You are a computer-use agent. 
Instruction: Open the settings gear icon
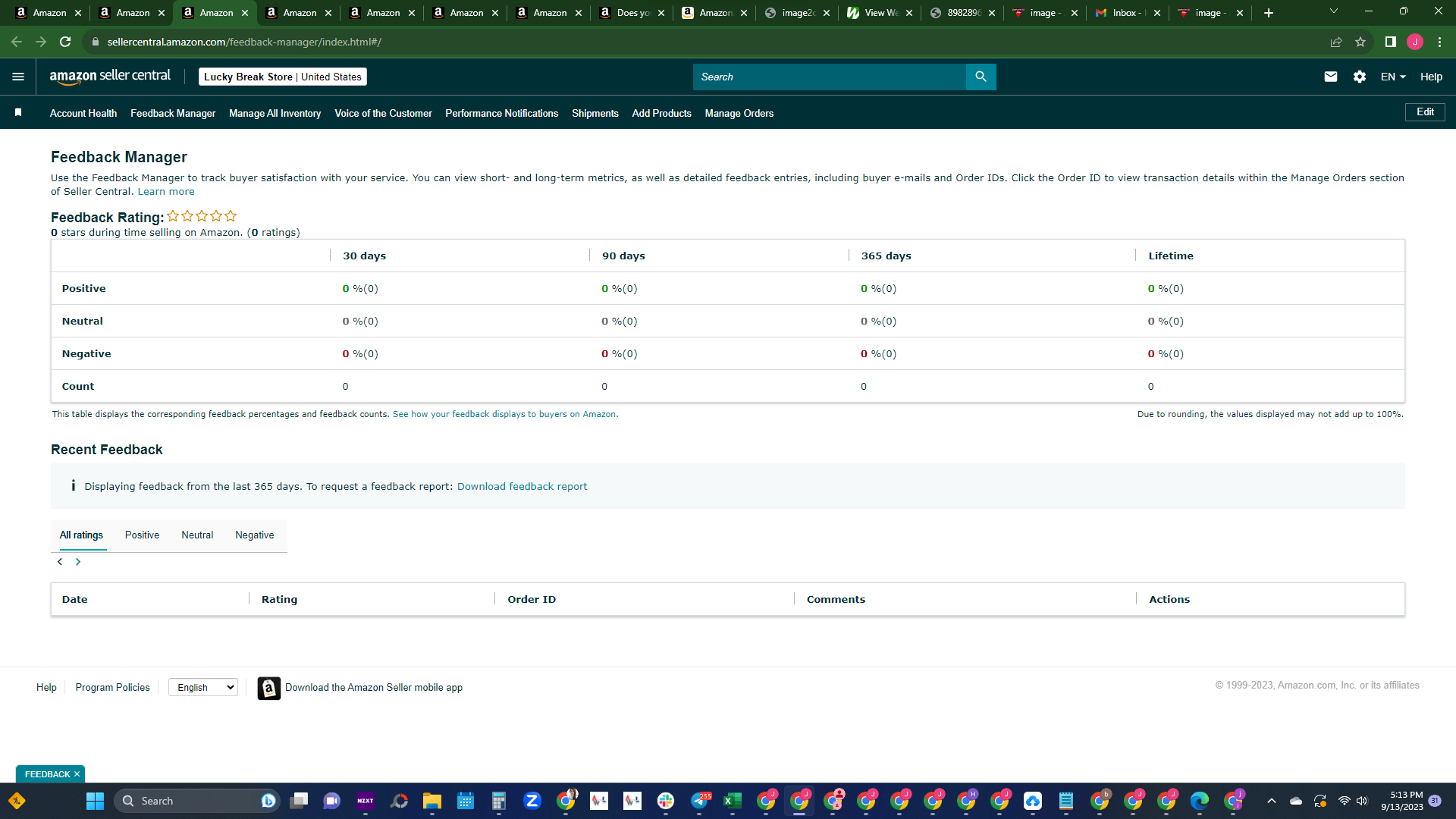tap(1360, 77)
